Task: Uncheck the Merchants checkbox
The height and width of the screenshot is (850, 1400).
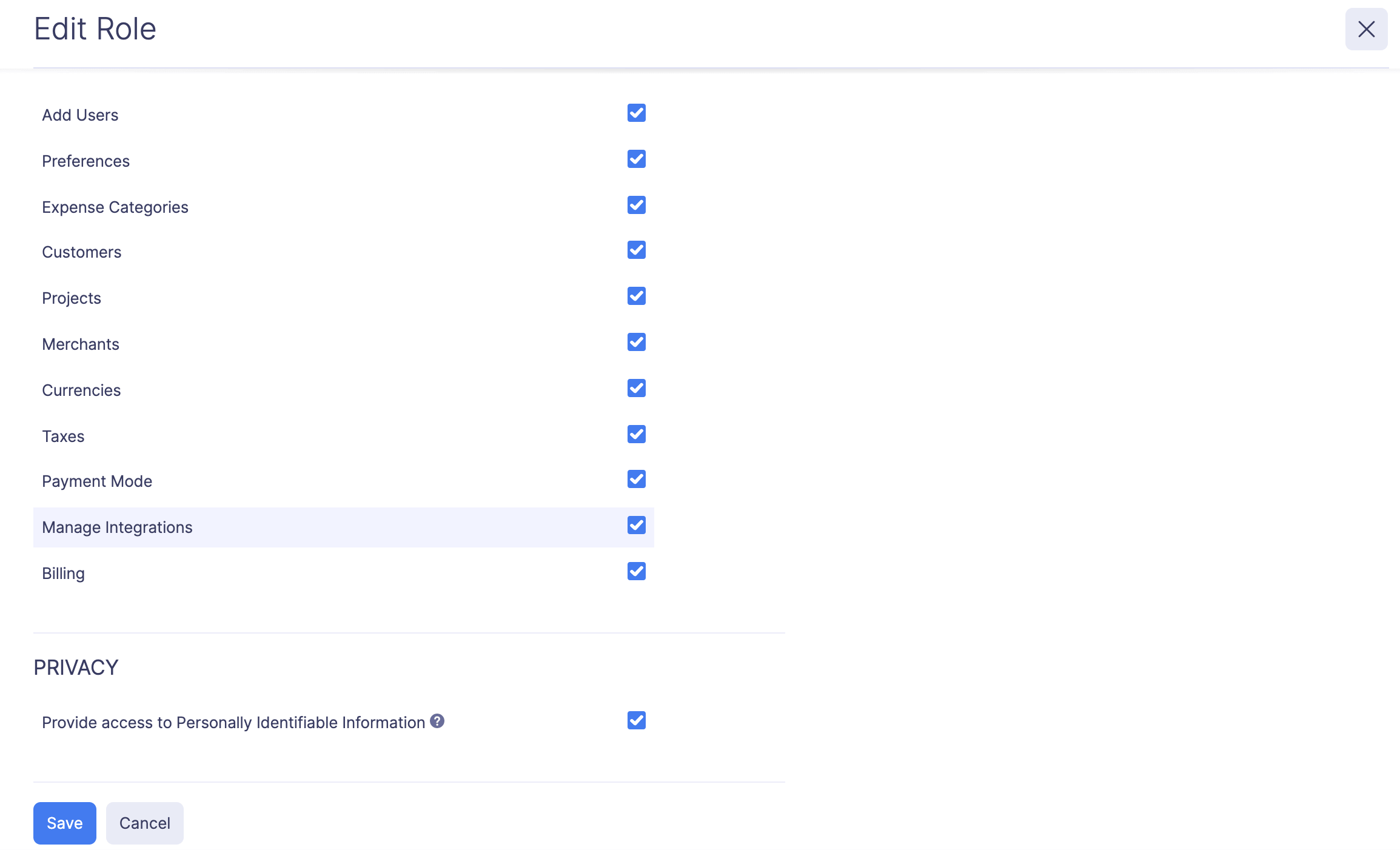Action: coord(636,342)
